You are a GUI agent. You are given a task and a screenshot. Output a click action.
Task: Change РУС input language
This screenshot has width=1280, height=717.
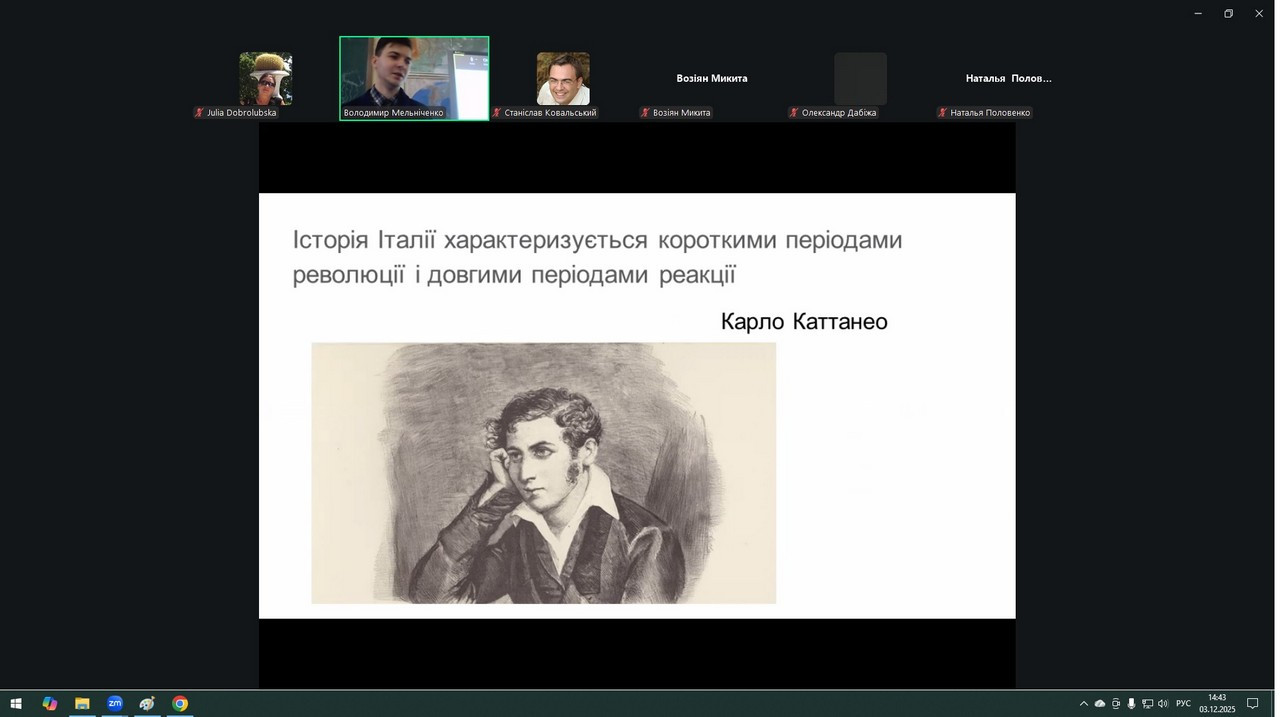(1183, 704)
